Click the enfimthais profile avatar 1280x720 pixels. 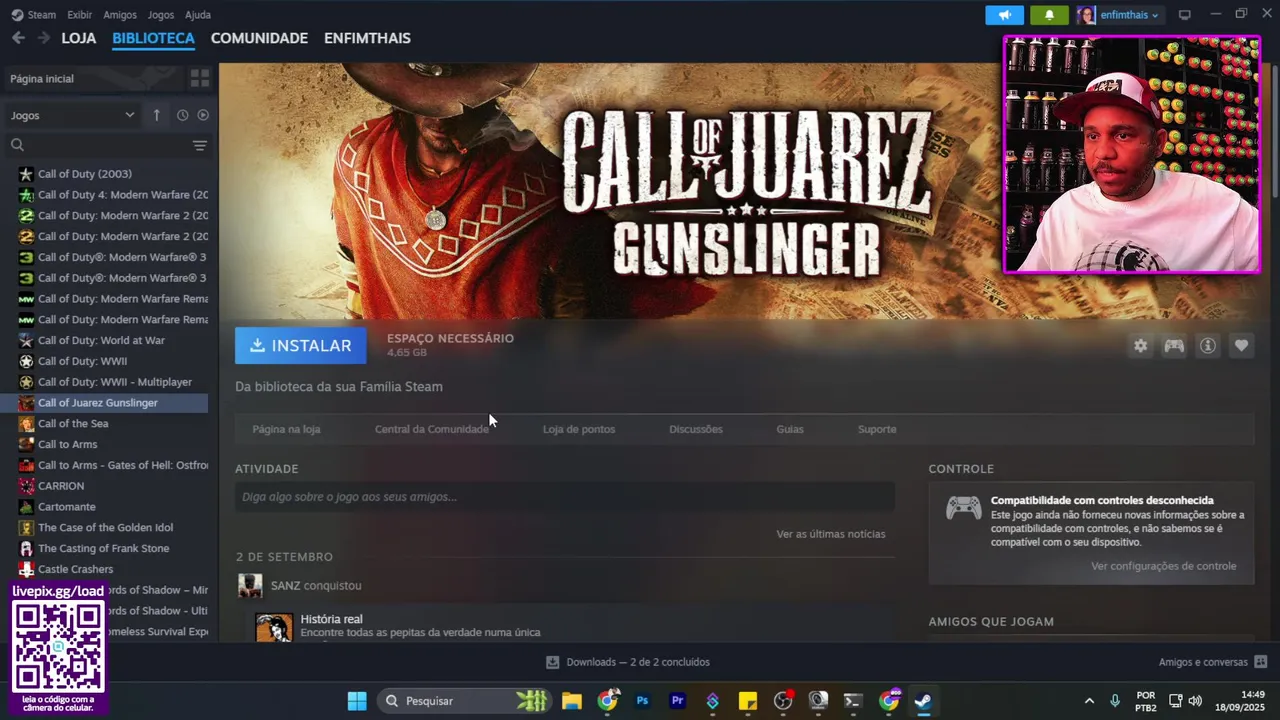coord(1086,15)
